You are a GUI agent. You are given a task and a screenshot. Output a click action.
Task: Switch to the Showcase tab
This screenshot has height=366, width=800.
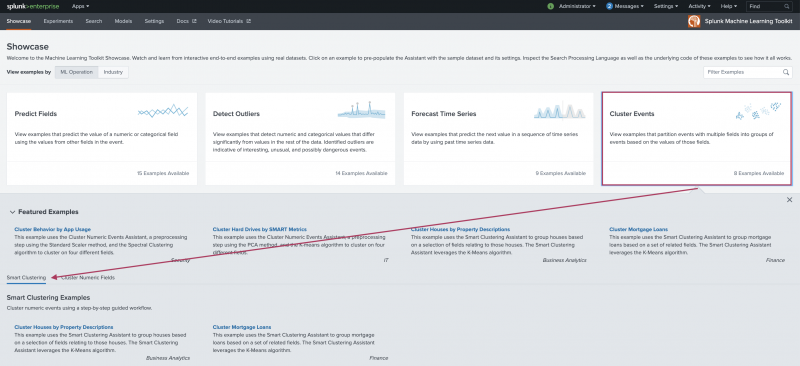point(19,21)
